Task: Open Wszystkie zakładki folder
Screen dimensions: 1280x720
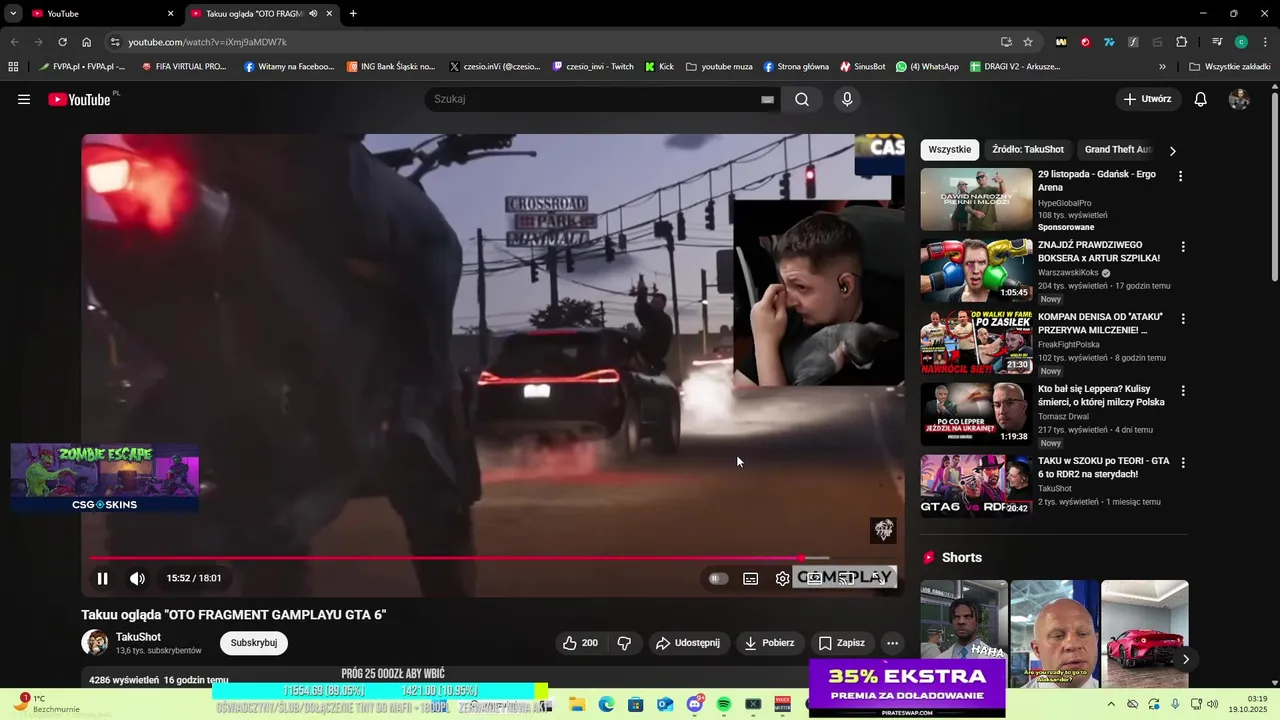Action: click(x=1230, y=67)
